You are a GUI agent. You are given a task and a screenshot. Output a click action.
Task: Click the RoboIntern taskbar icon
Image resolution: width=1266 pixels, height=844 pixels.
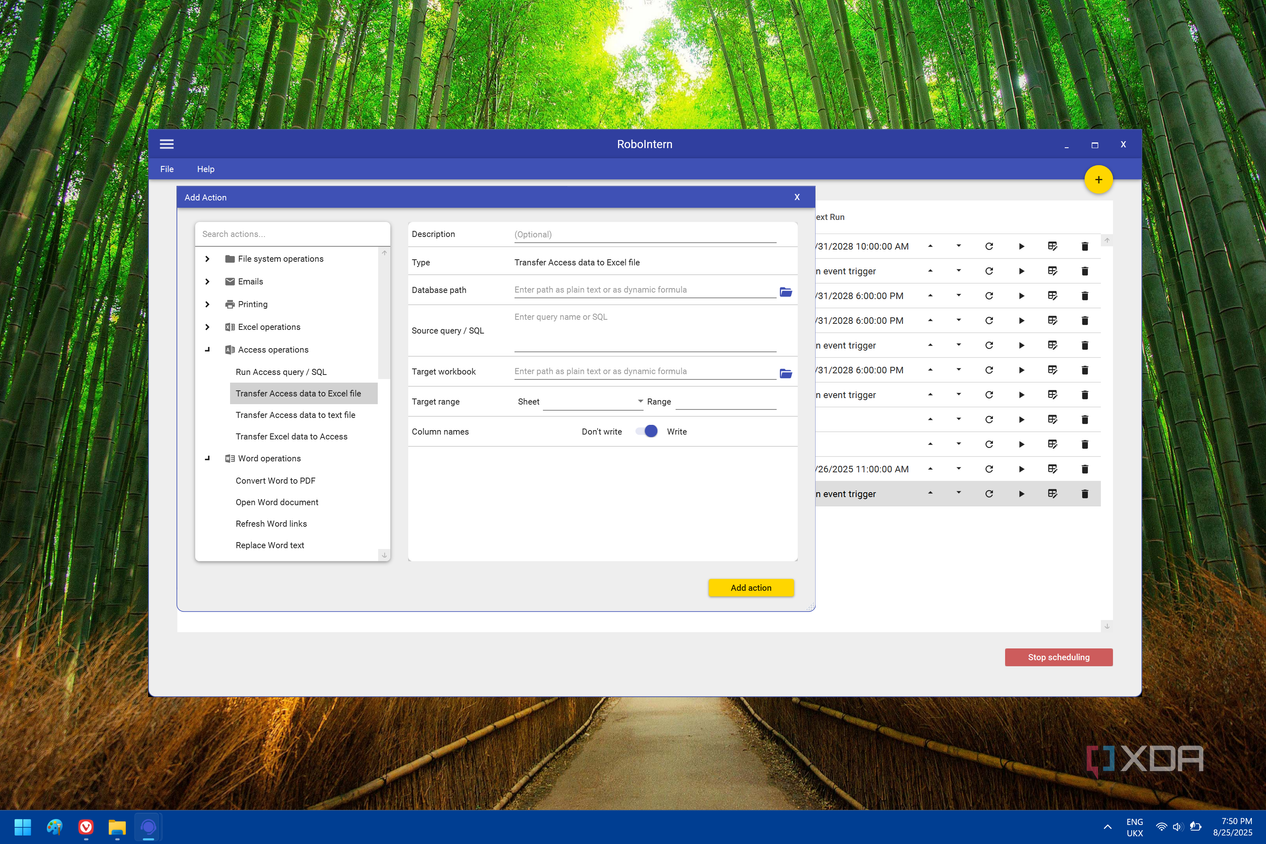pyautogui.click(x=148, y=827)
